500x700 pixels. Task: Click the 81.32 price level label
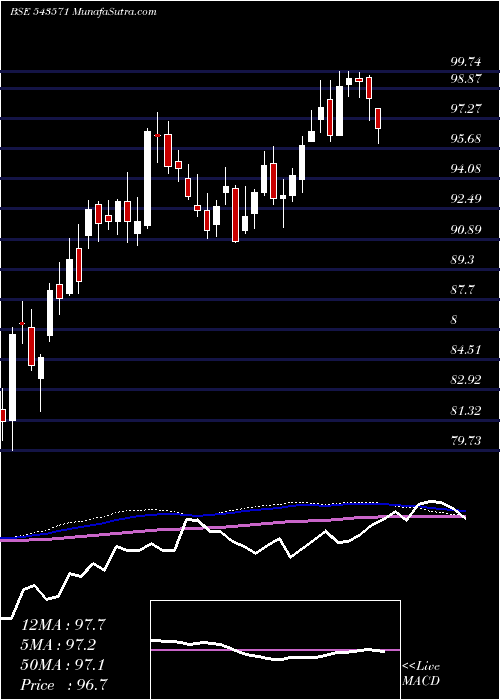click(466, 410)
